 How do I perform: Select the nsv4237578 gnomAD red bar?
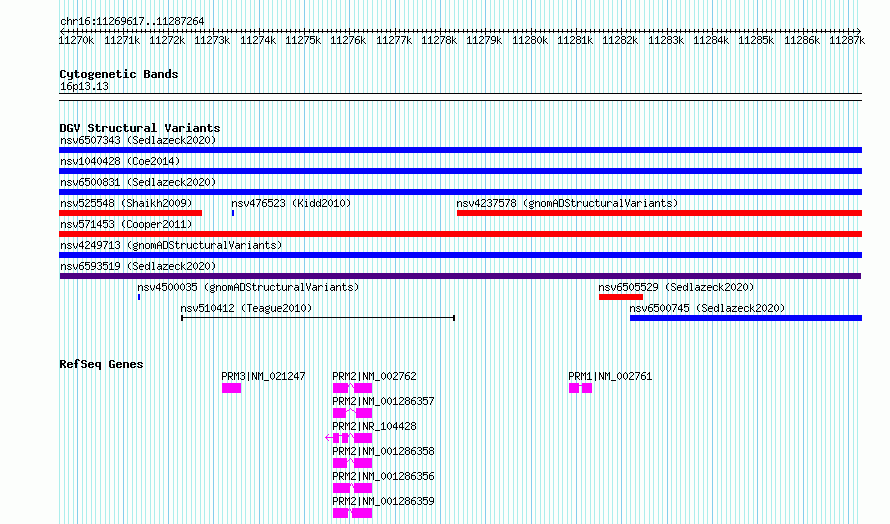660,213
